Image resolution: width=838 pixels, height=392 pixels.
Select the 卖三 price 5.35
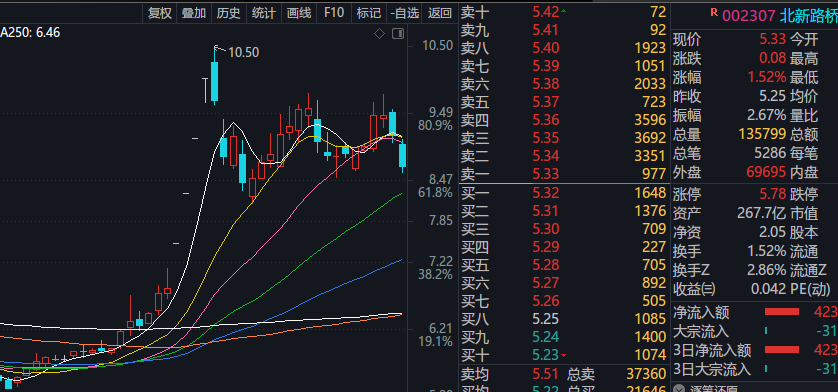(546, 138)
